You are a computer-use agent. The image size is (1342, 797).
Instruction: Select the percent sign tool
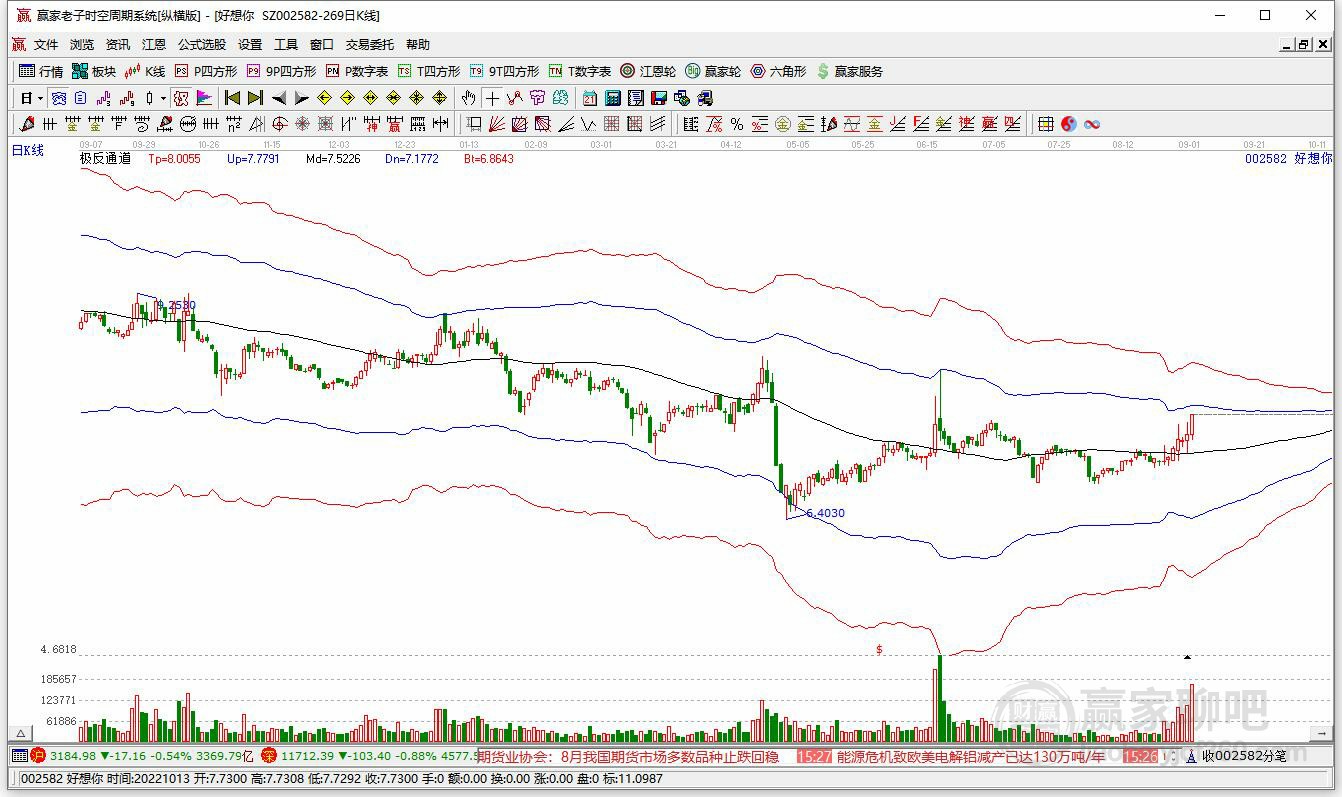[x=737, y=124]
